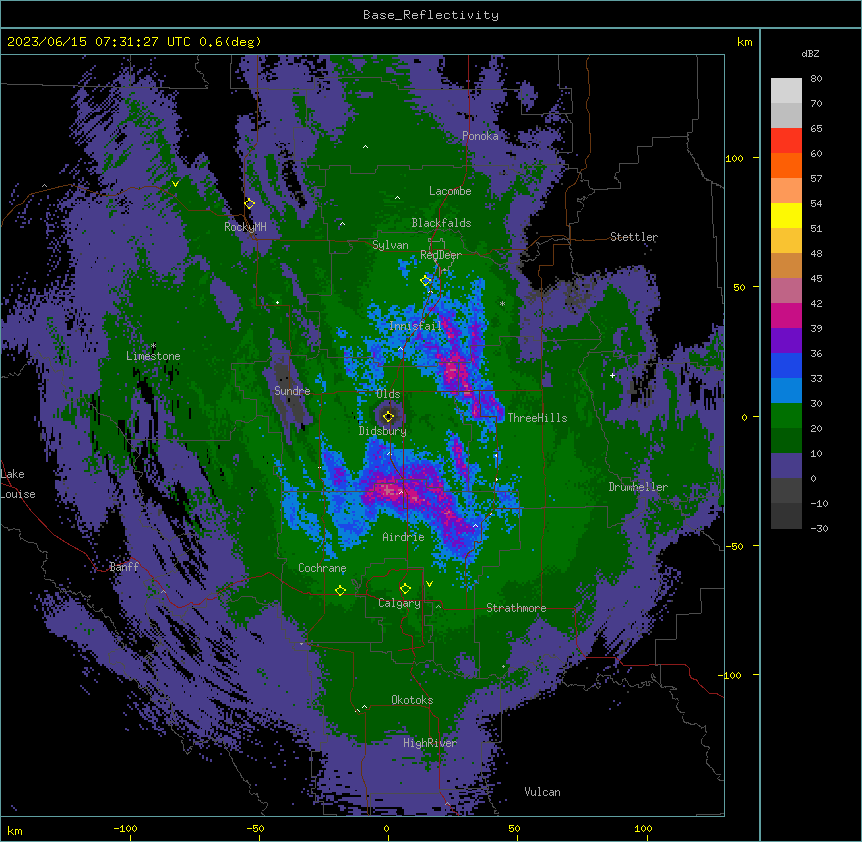Viewport: 862px width, 842px height.
Task: Click the yellow diamond marker above Calgary
Action: 405,589
